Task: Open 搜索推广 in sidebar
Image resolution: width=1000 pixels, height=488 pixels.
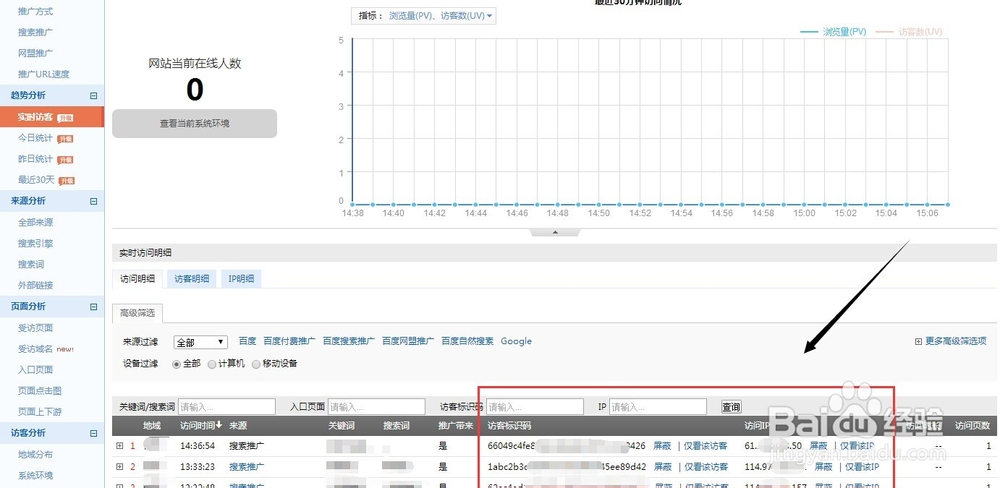Action: (x=35, y=32)
